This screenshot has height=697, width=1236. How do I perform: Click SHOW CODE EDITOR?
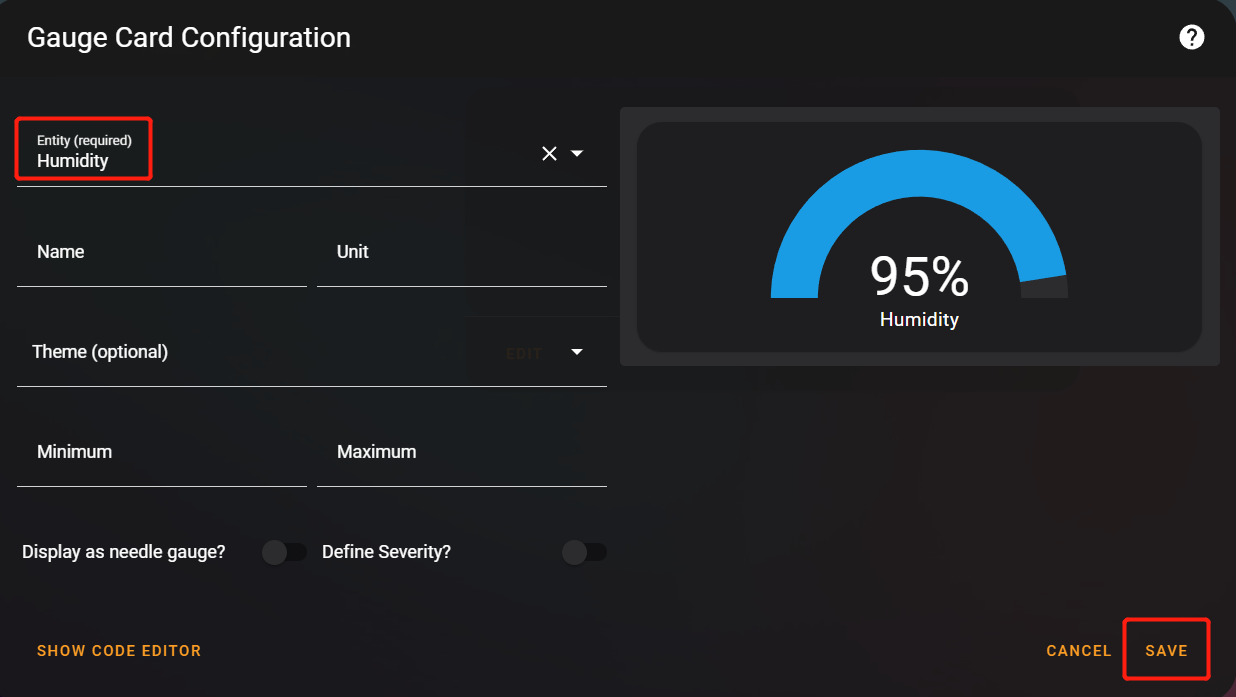(x=119, y=651)
